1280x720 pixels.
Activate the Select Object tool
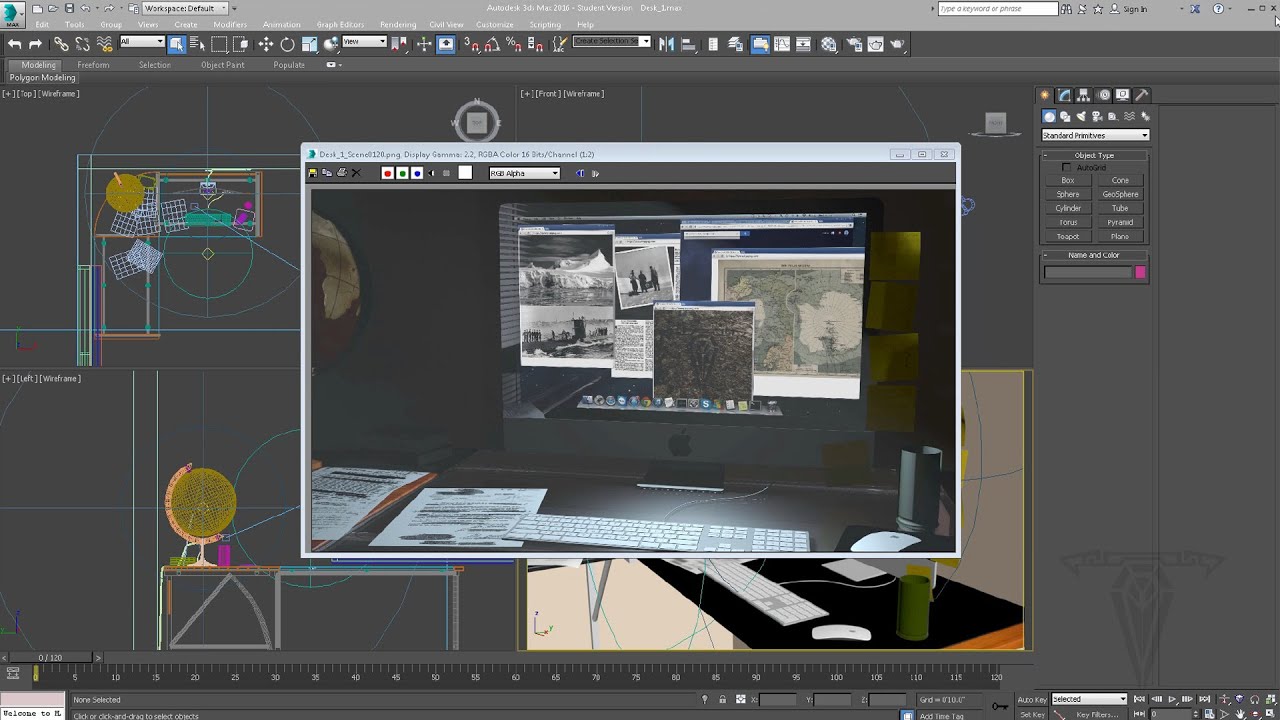pos(176,44)
